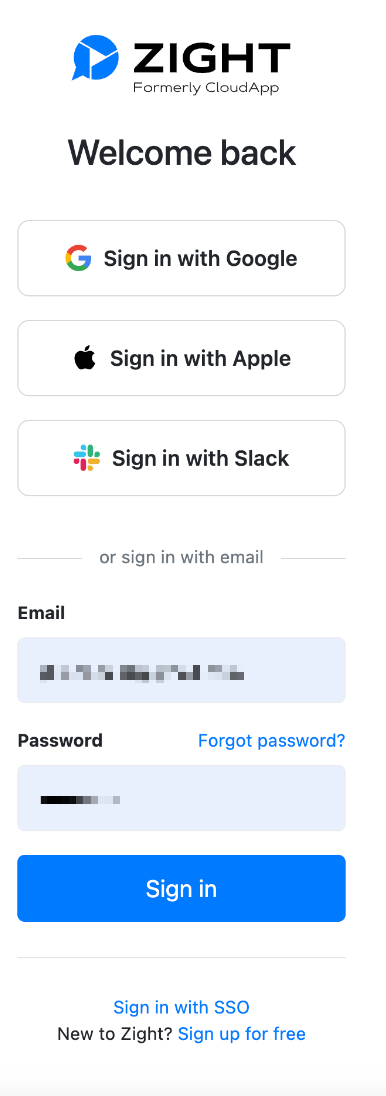Open the "Forgot password?" link
This screenshot has width=386, height=1096.
pos(271,741)
